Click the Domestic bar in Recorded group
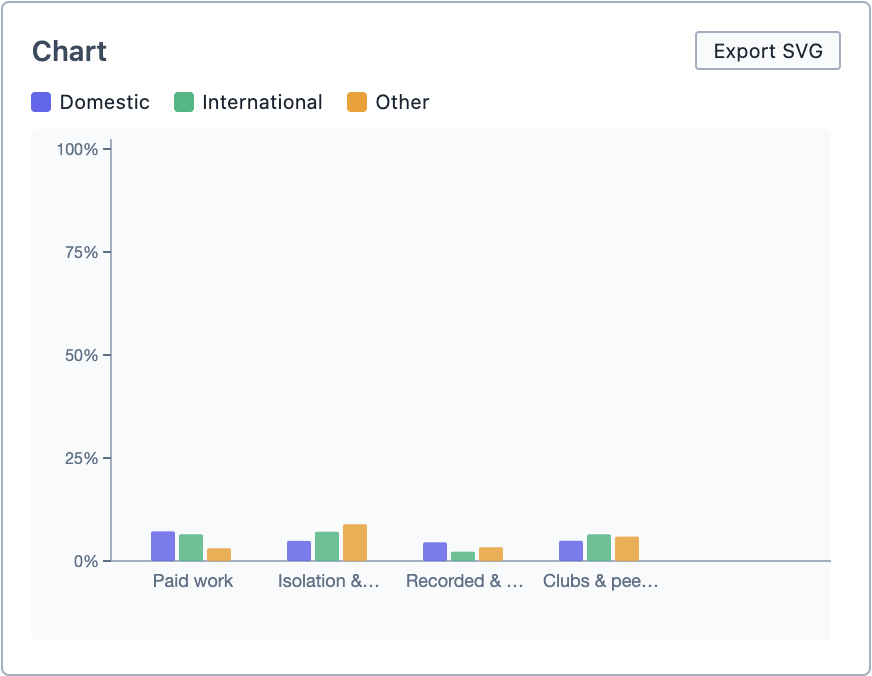The image size is (872, 676). click(435, 551)
